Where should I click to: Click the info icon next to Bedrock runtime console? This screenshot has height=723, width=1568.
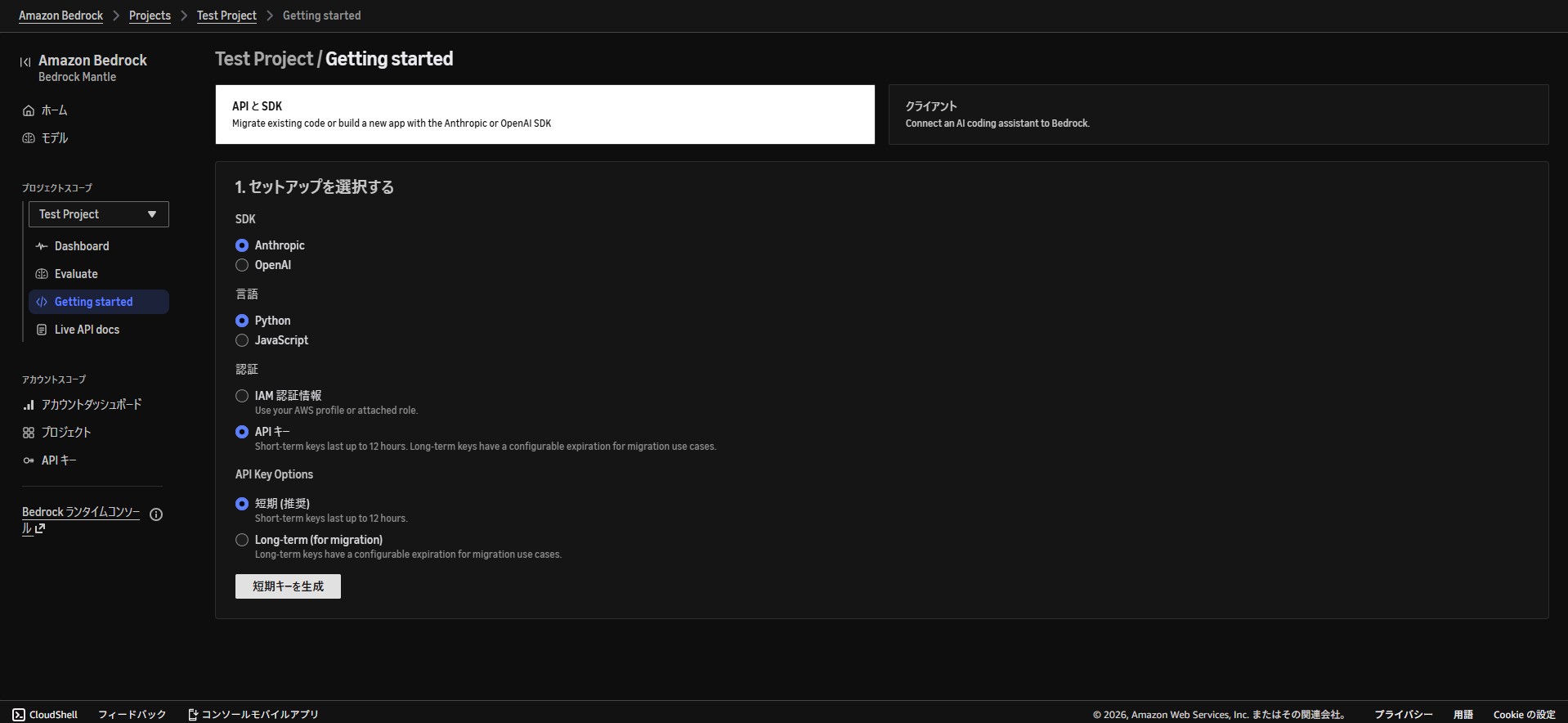(x=156, y=514)
